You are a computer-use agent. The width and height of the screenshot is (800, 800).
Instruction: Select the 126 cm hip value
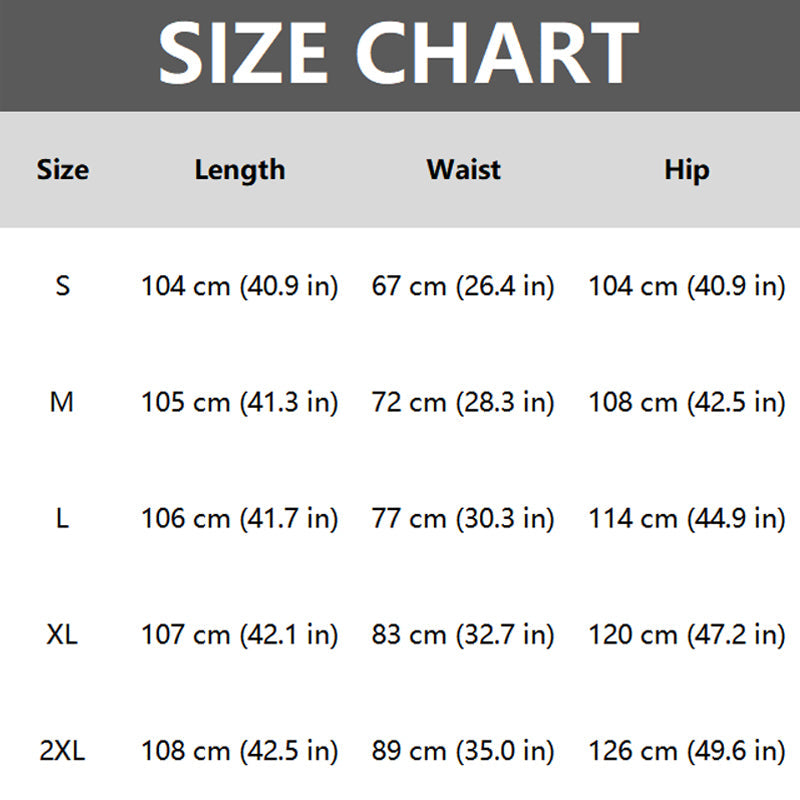coord(686,751)
